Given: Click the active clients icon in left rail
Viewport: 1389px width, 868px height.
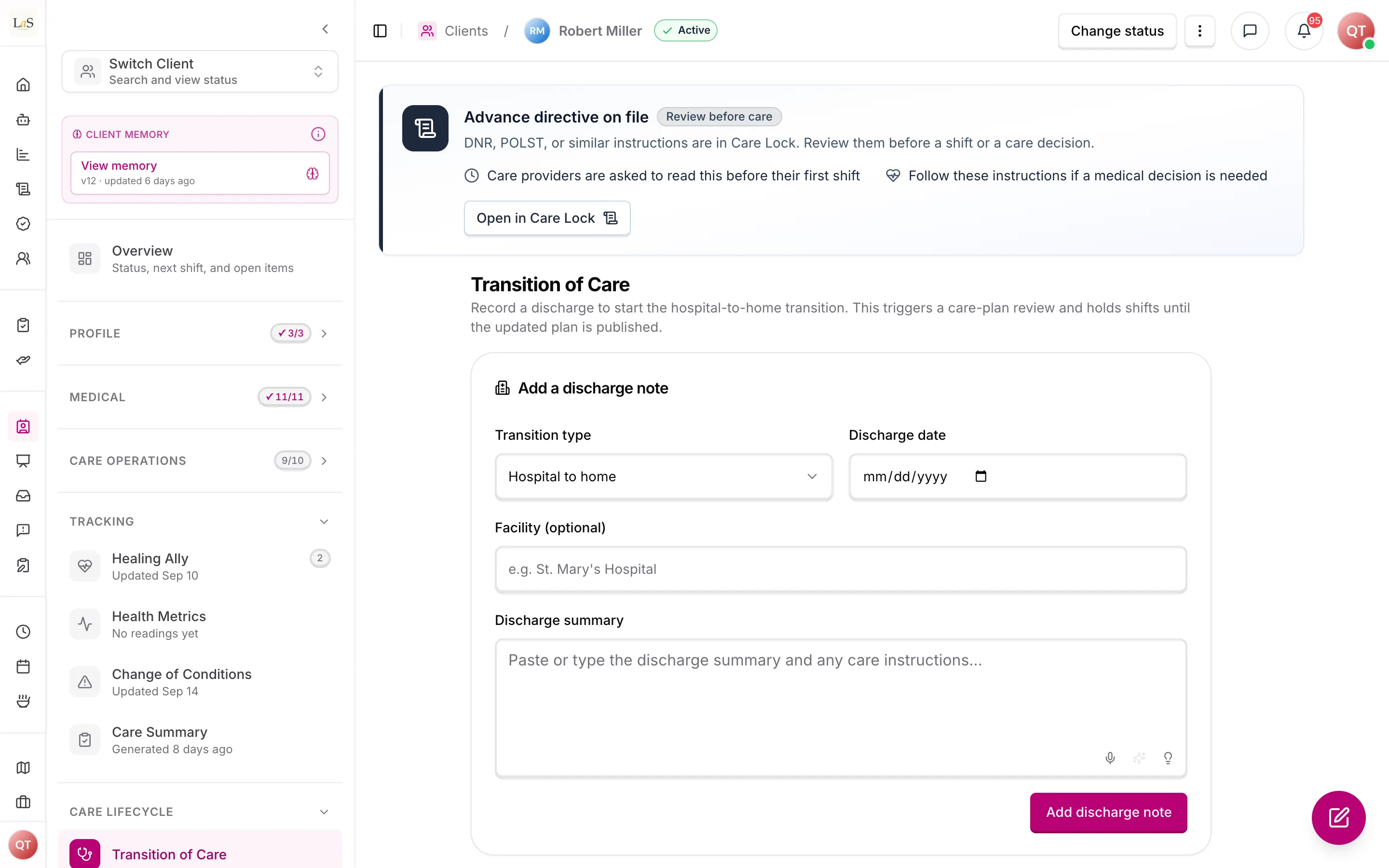Looking at the screenshot, I should (x=23, y=427).
